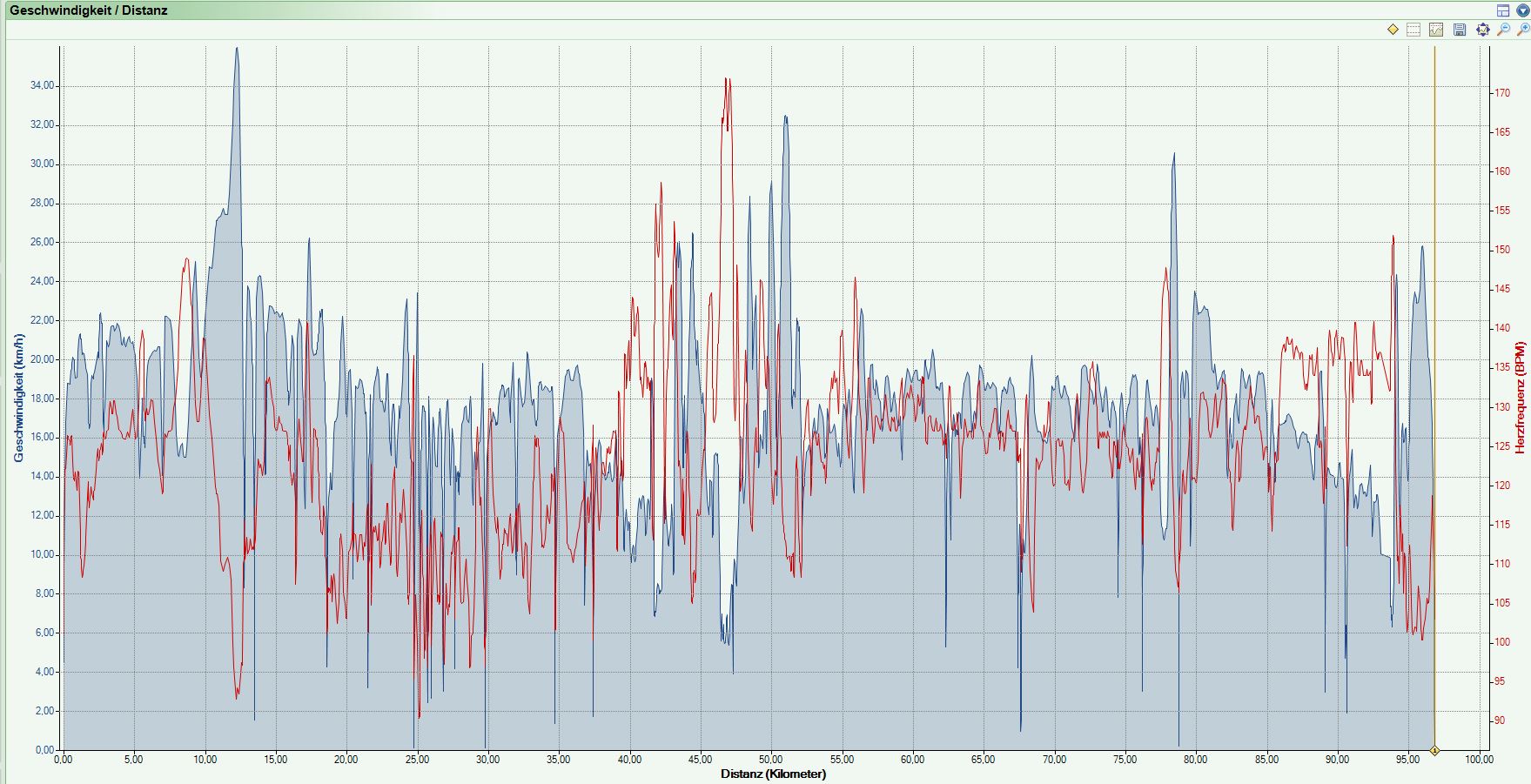Screen dimensions: 1531x784
Task: Click the highest red heart rate peak
Action: pyautogui.click(x=727, y=80)
